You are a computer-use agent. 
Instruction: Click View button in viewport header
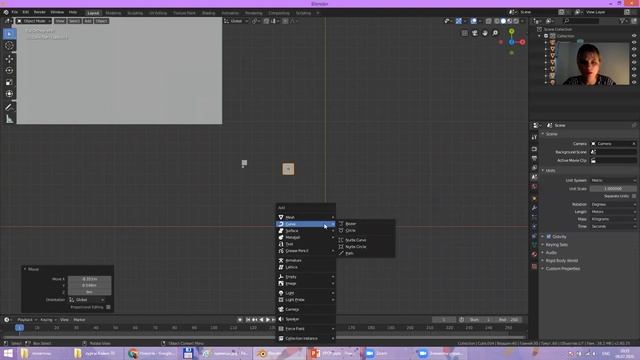click(x=60, y=21)
